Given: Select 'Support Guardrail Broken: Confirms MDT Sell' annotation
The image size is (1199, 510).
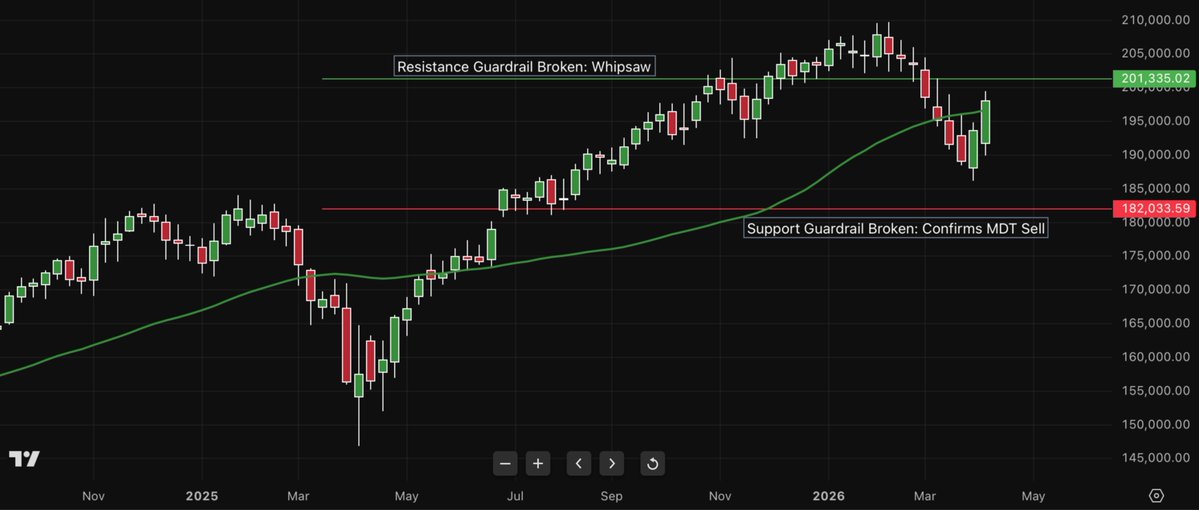Looking at the screenshot, I should 896,228.
